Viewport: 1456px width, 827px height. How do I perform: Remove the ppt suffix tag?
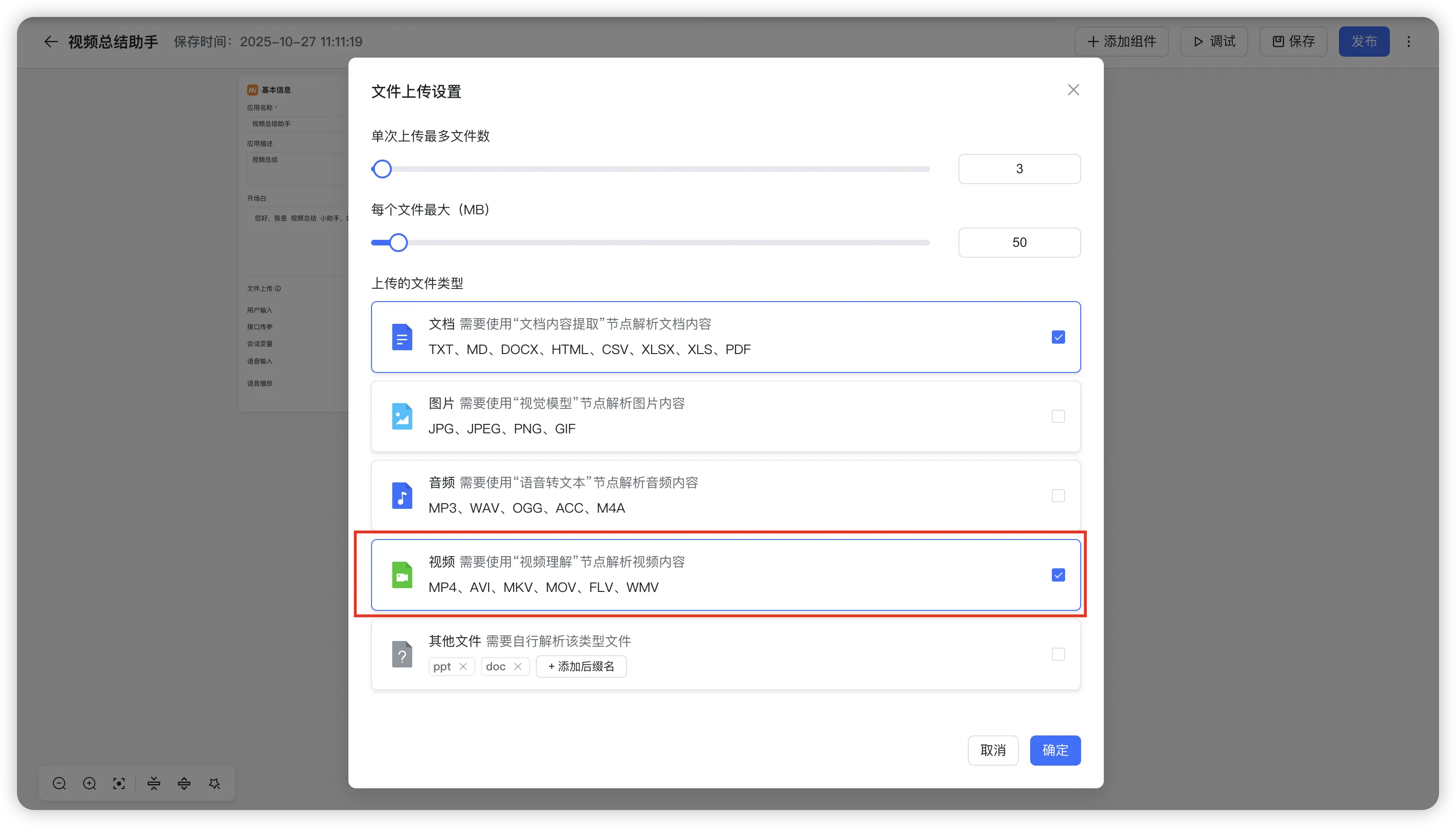pyautogui.click(x=463, y=666)
